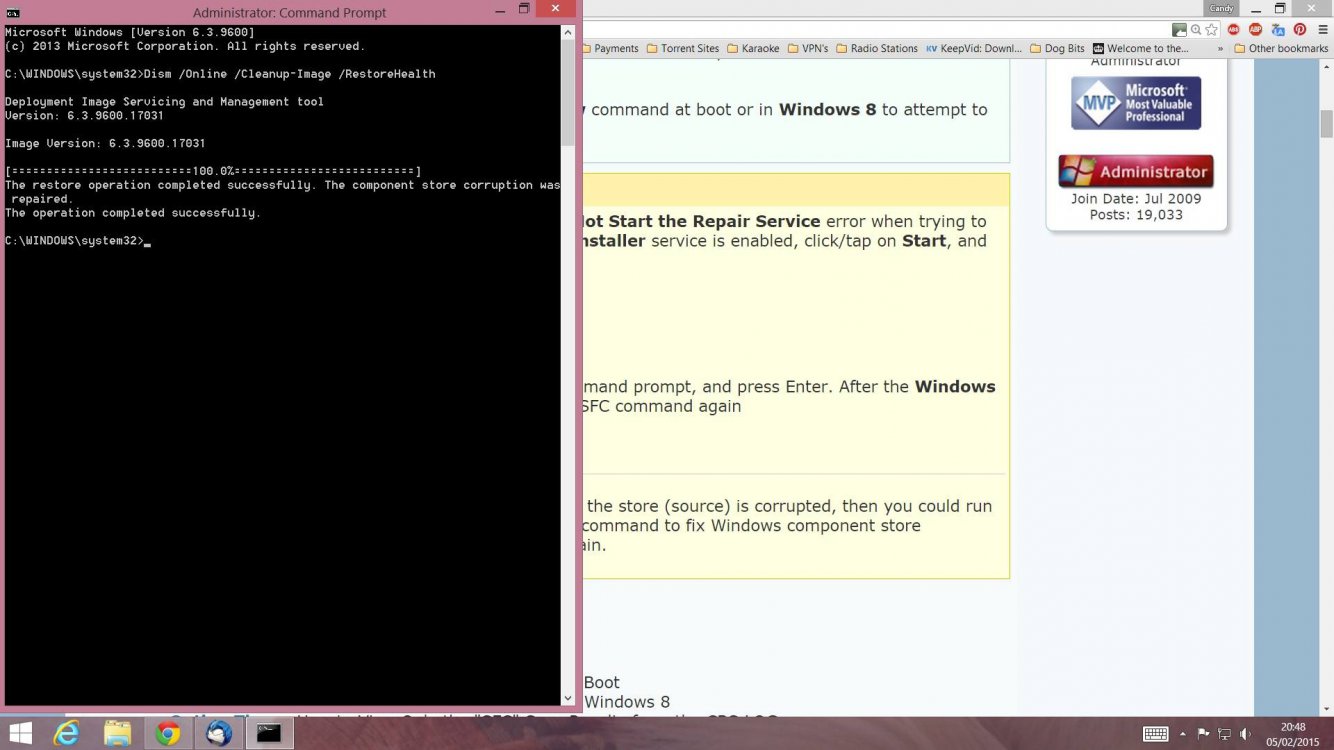The width and height of the screenshot is (1334, 750).
Task: Open the Chrome hamburger menu
Action: coord(1321,30)
